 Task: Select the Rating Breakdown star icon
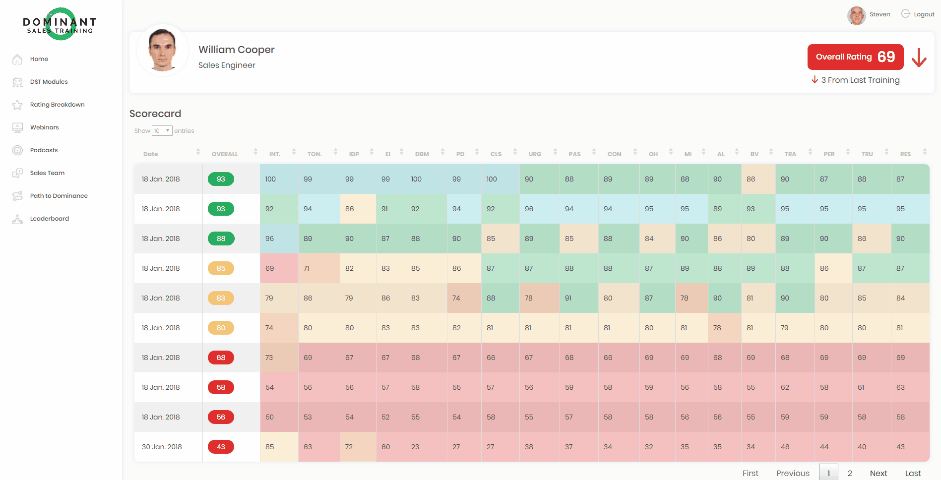[17, 104]
